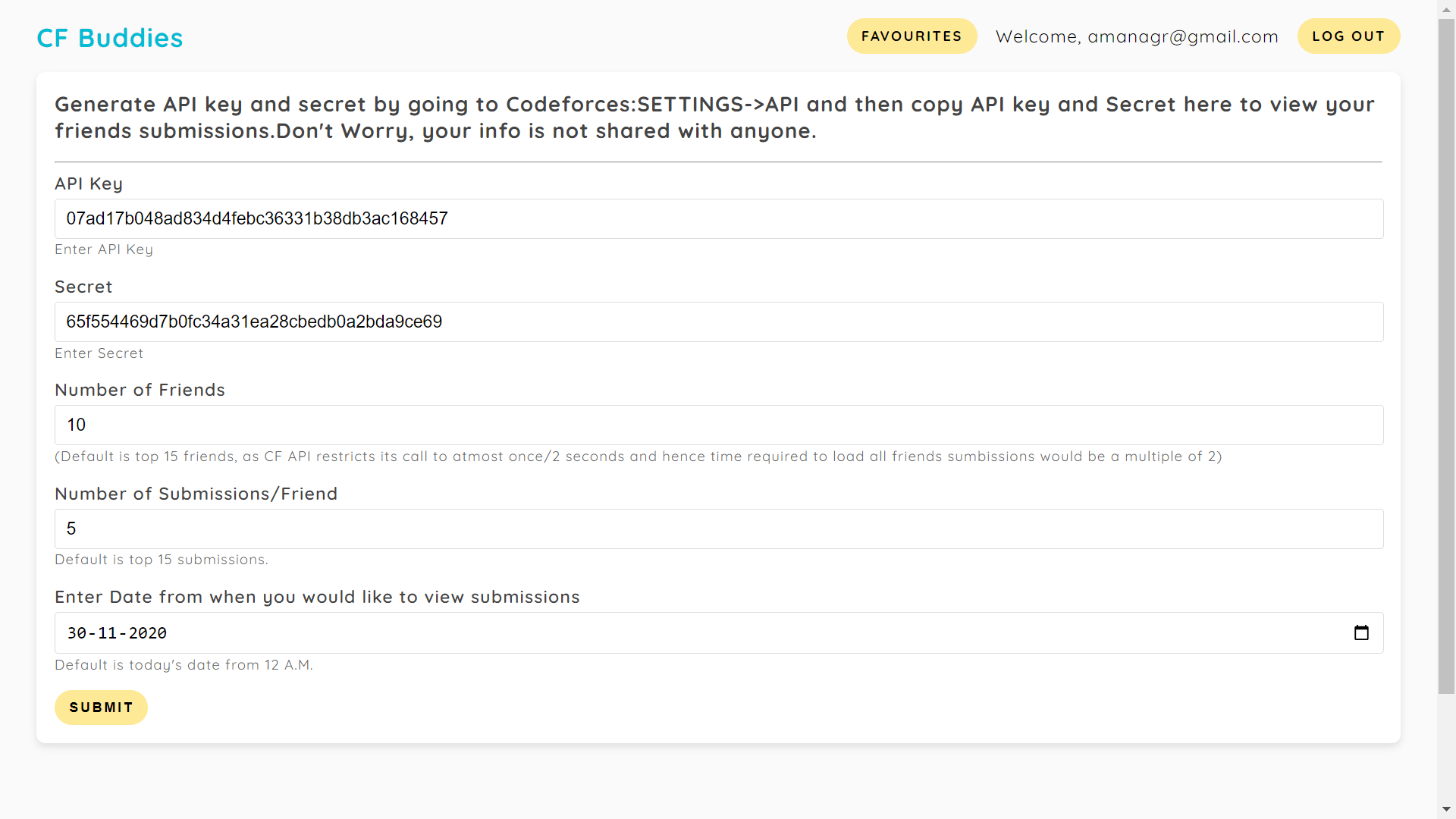
Task: Click the scrollbar up arrow
Action: (x=1447, y=9)
